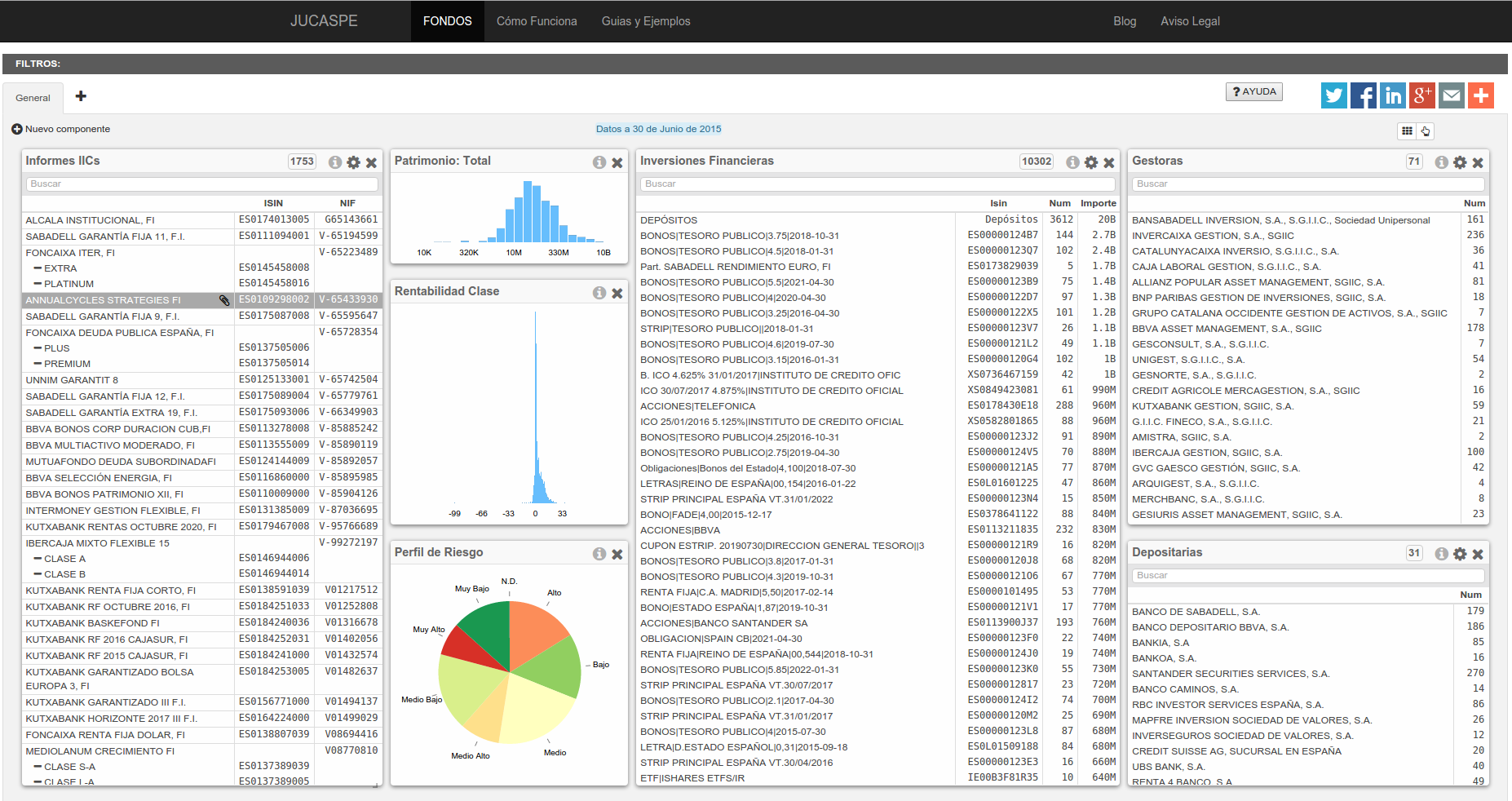
Task: Show info for Perfil de Riesgo panel
Action: [x=599, y=554]
